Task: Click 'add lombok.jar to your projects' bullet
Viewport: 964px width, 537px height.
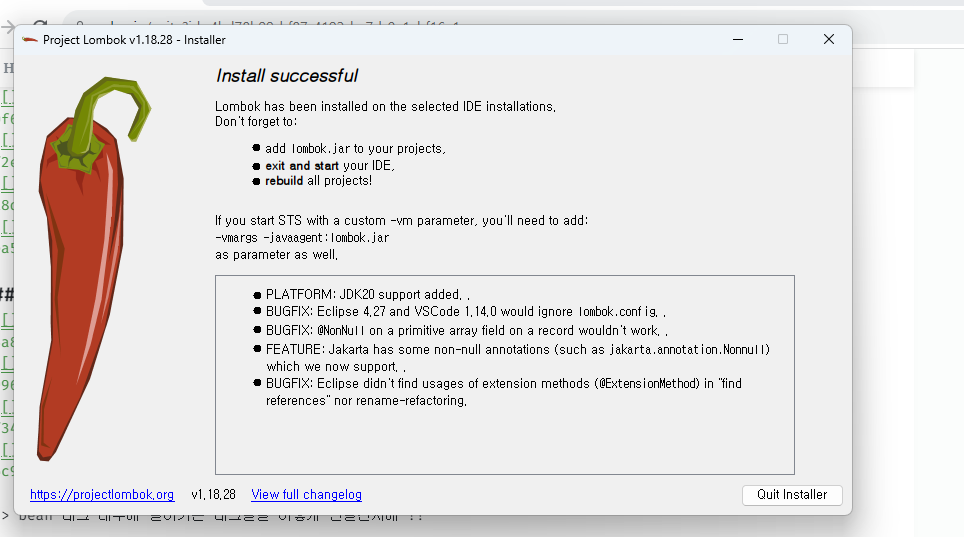Action: tap(355, 149)
